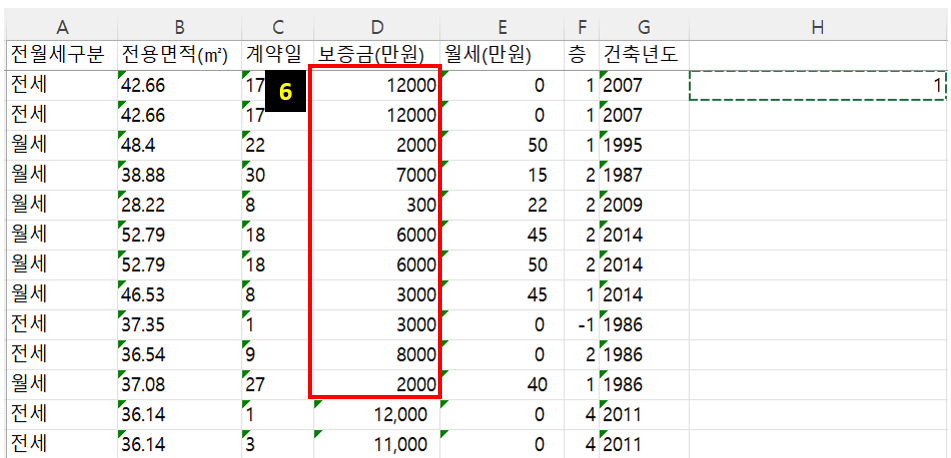Click 전세 in the 36.54 area row
Image resolution: width=951 pixels, height=458 pixels.
61,355
